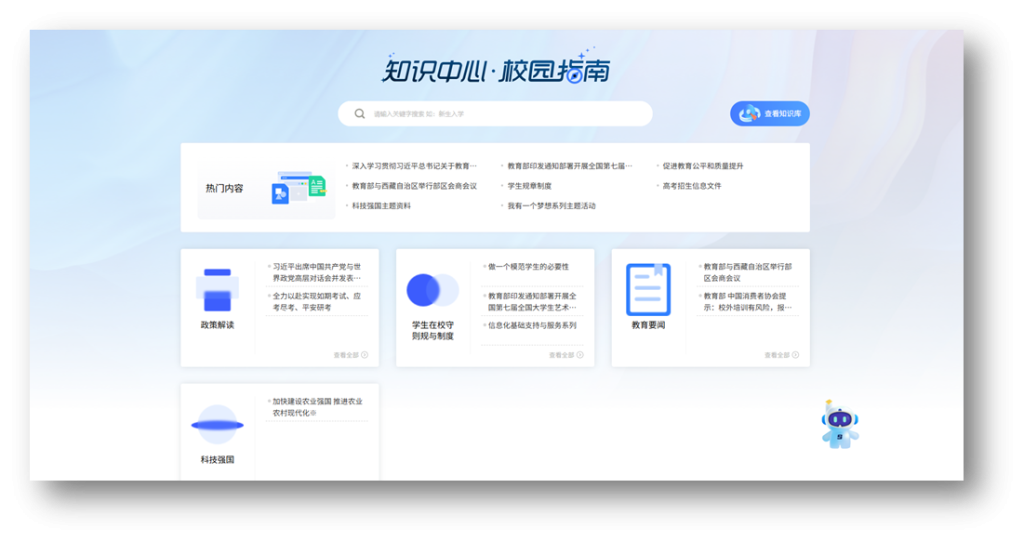Click the 学生在校守则规与制度 category label

pos(432,331)
